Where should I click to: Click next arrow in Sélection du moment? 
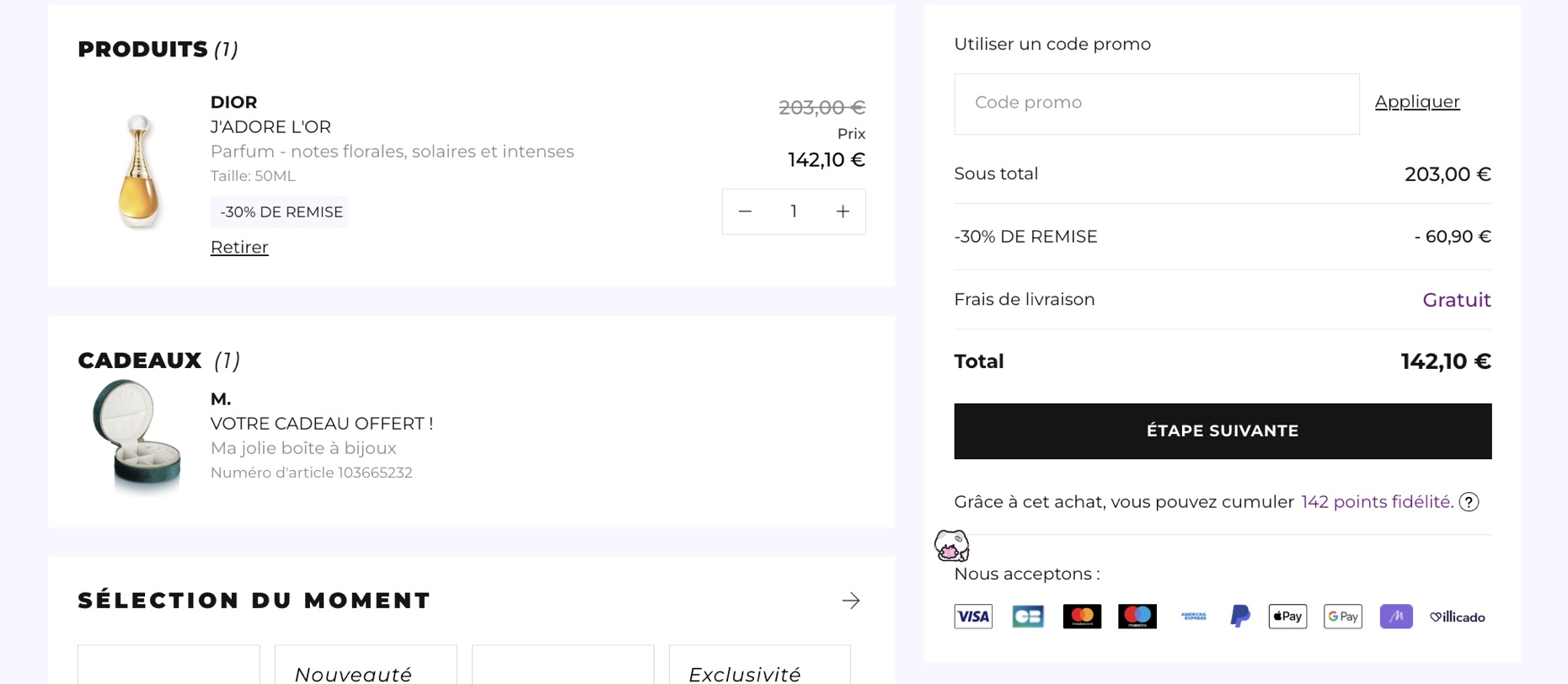(851, 601)
